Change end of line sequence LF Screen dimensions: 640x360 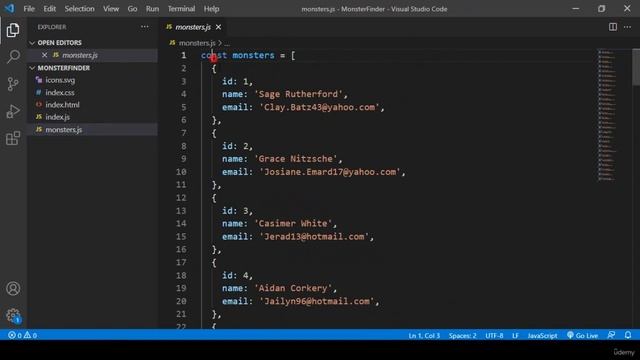click(516, 335)
